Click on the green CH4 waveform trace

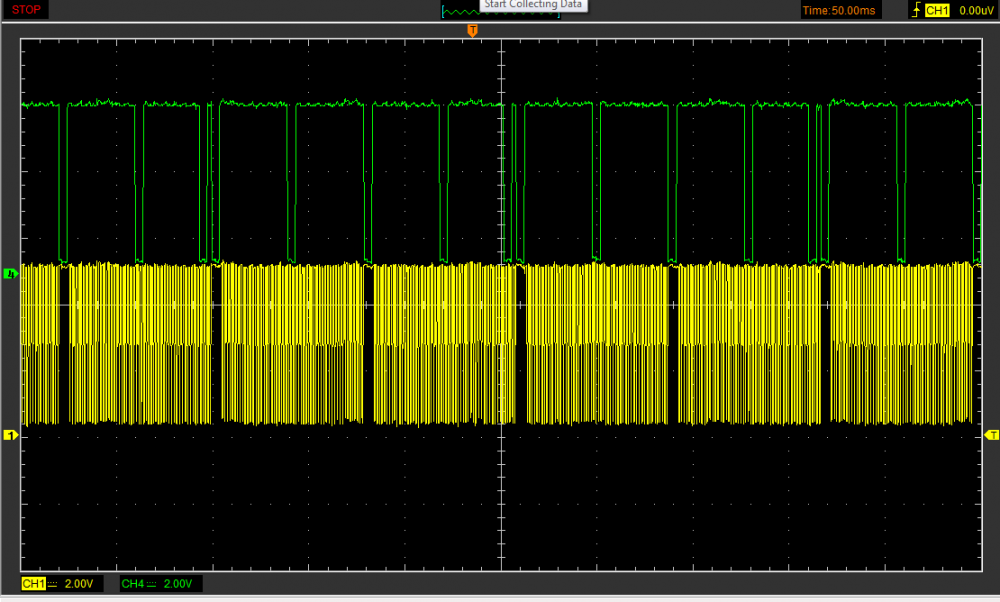pos(260,103)
